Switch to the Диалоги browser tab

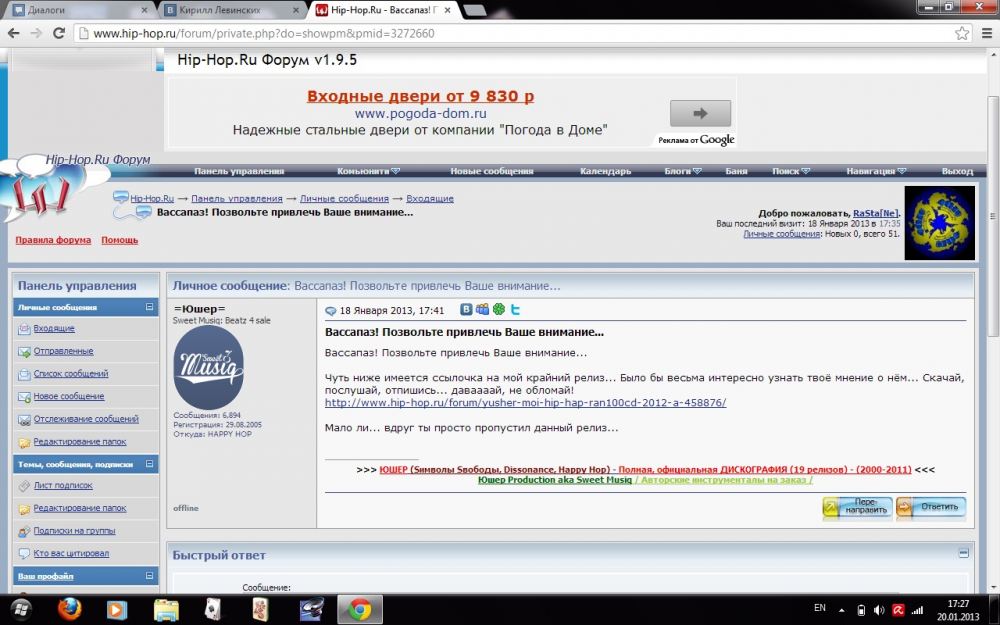point(80,10)
